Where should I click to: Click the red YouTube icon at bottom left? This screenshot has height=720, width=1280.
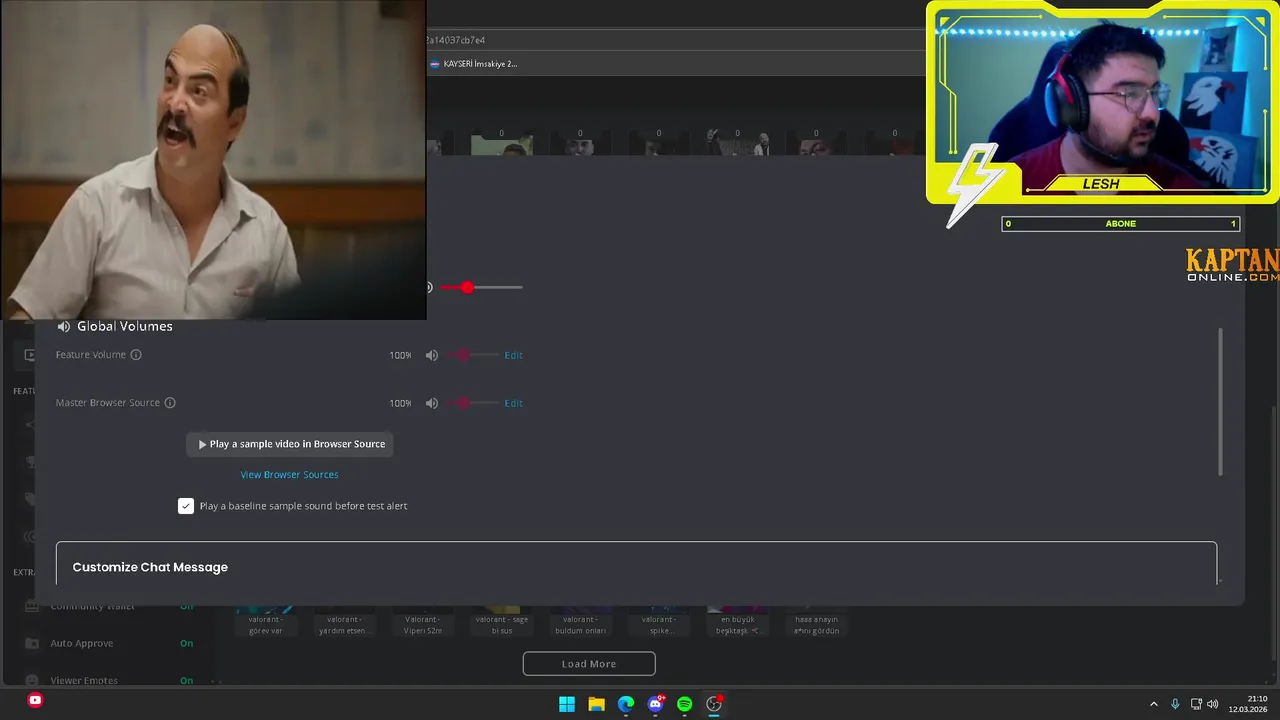click(x=35, y=700)
